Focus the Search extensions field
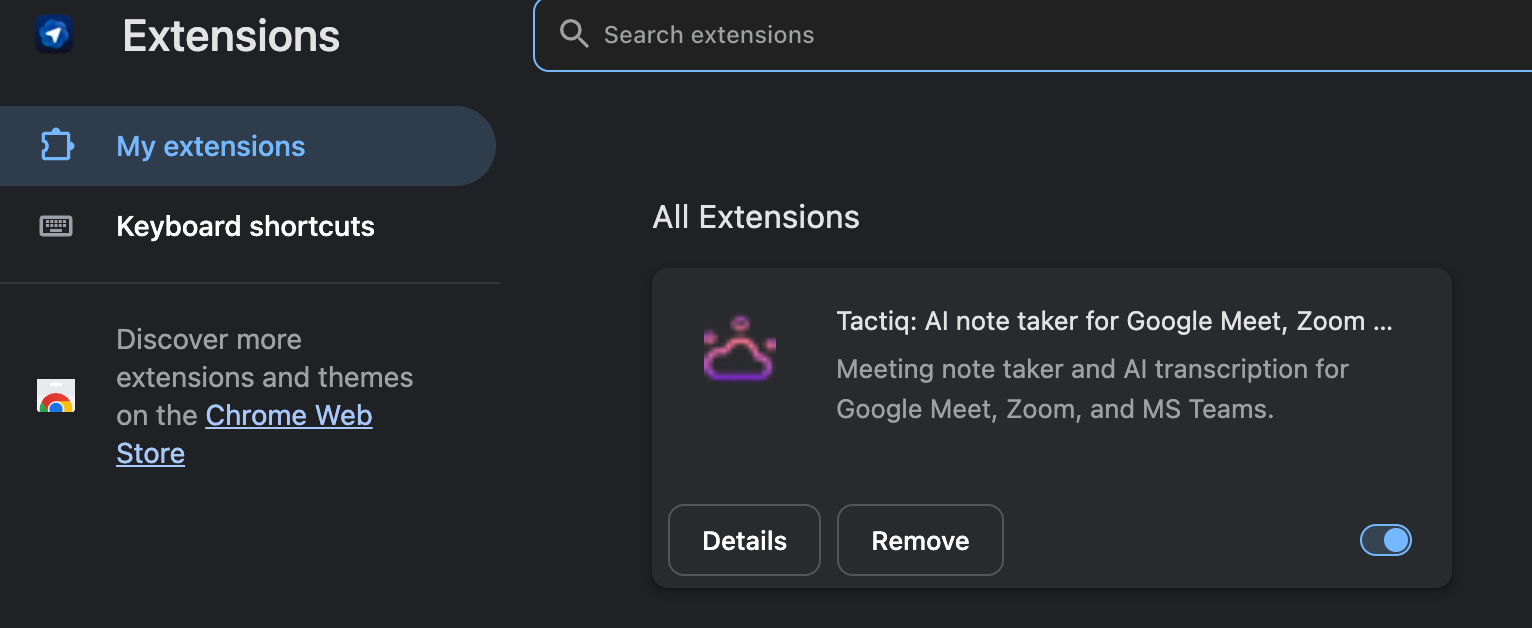Image resolution: width=1532 pixels, height=628 pixels. click(1000, 35)
